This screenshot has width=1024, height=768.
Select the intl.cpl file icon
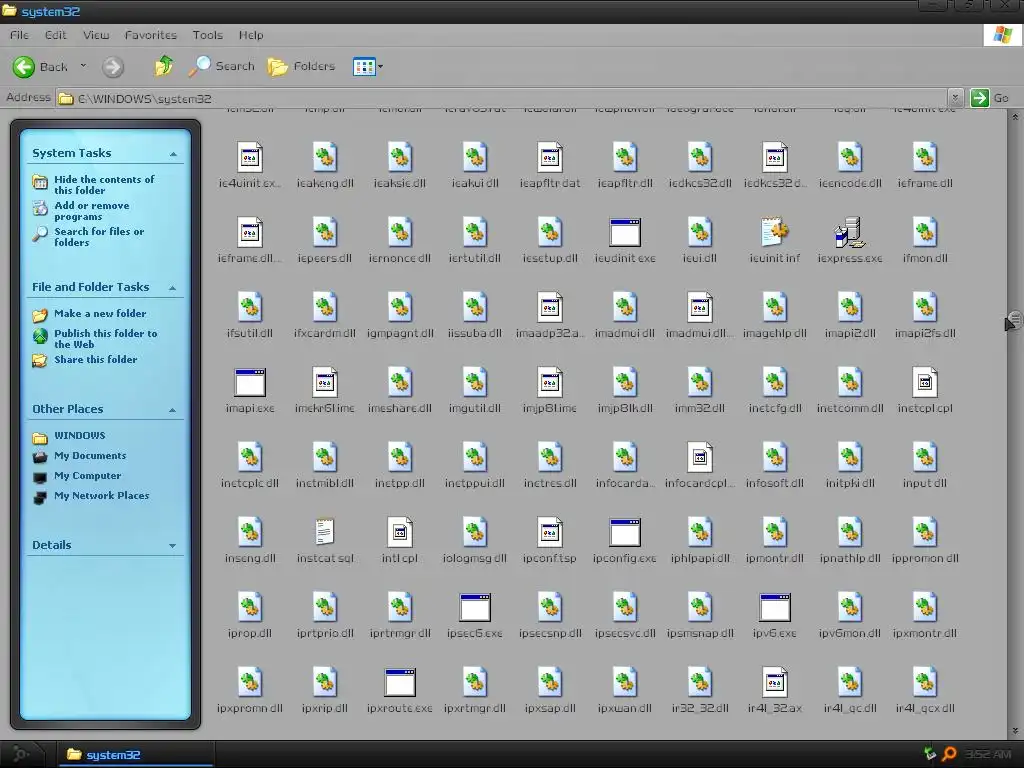400,532
